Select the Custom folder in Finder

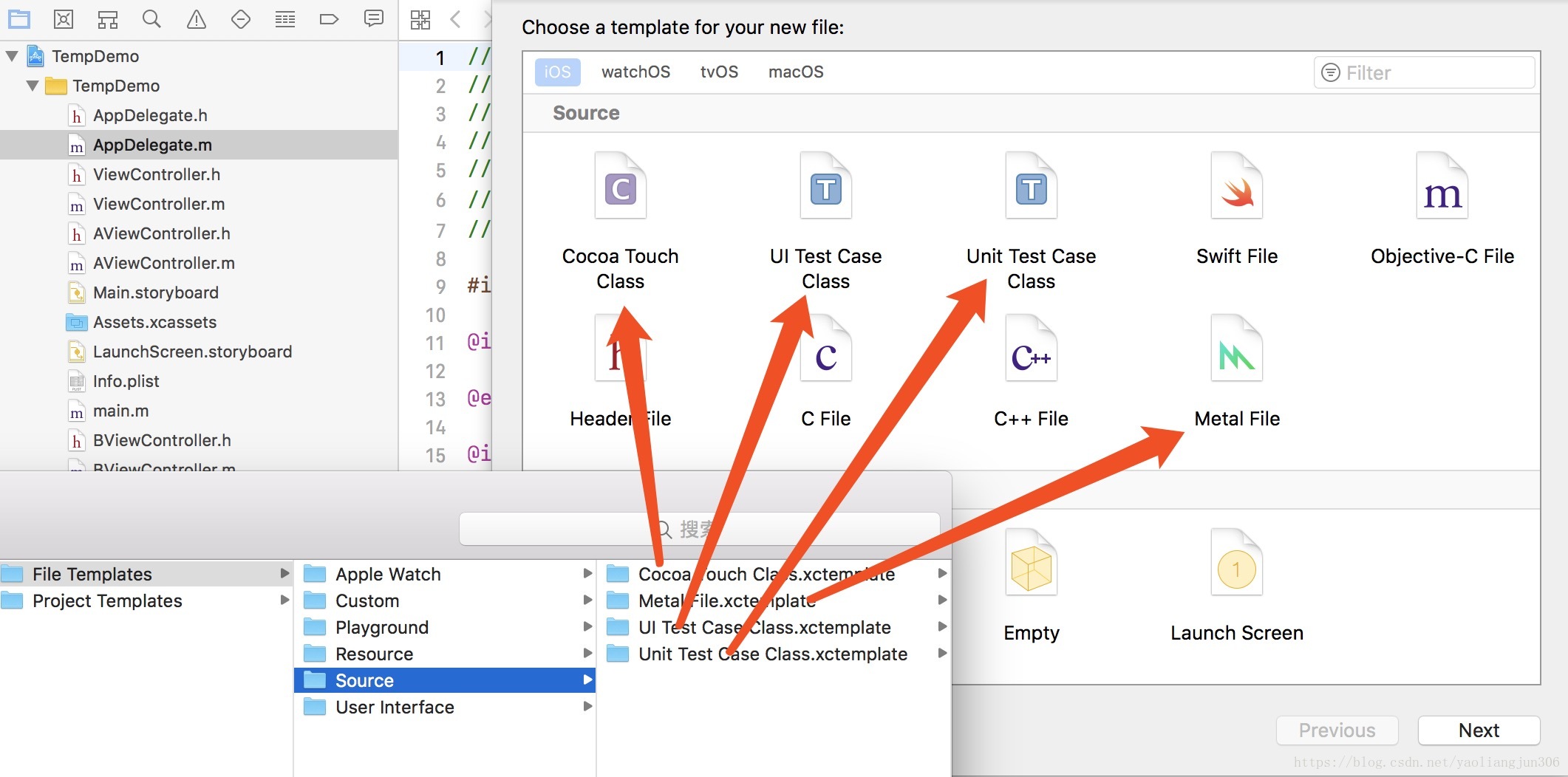(445, 600)
